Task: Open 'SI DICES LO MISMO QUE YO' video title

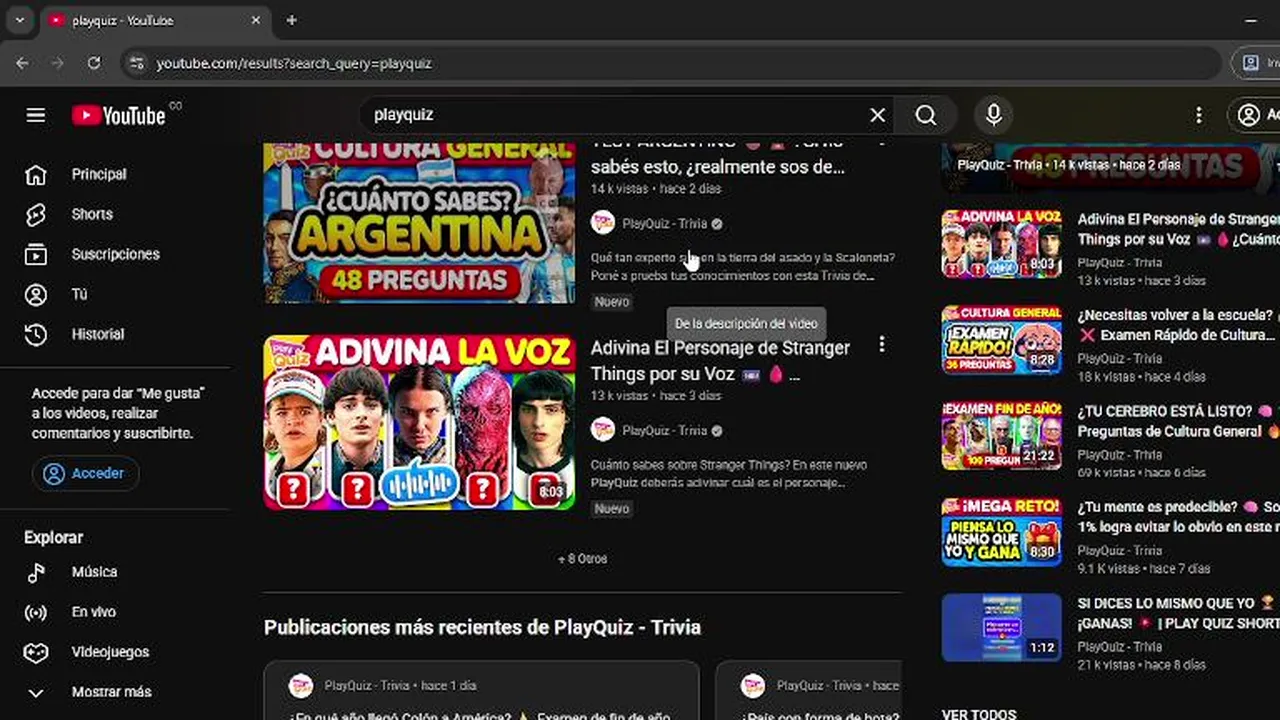Action: (1178, 613)
